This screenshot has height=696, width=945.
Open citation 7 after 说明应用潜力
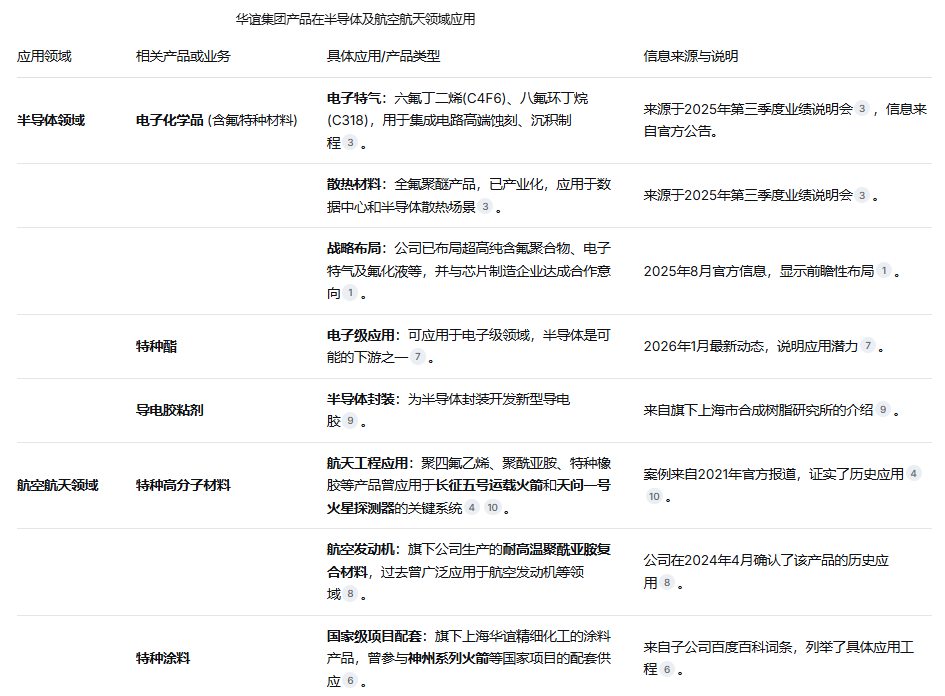click(x=868, y=346)
